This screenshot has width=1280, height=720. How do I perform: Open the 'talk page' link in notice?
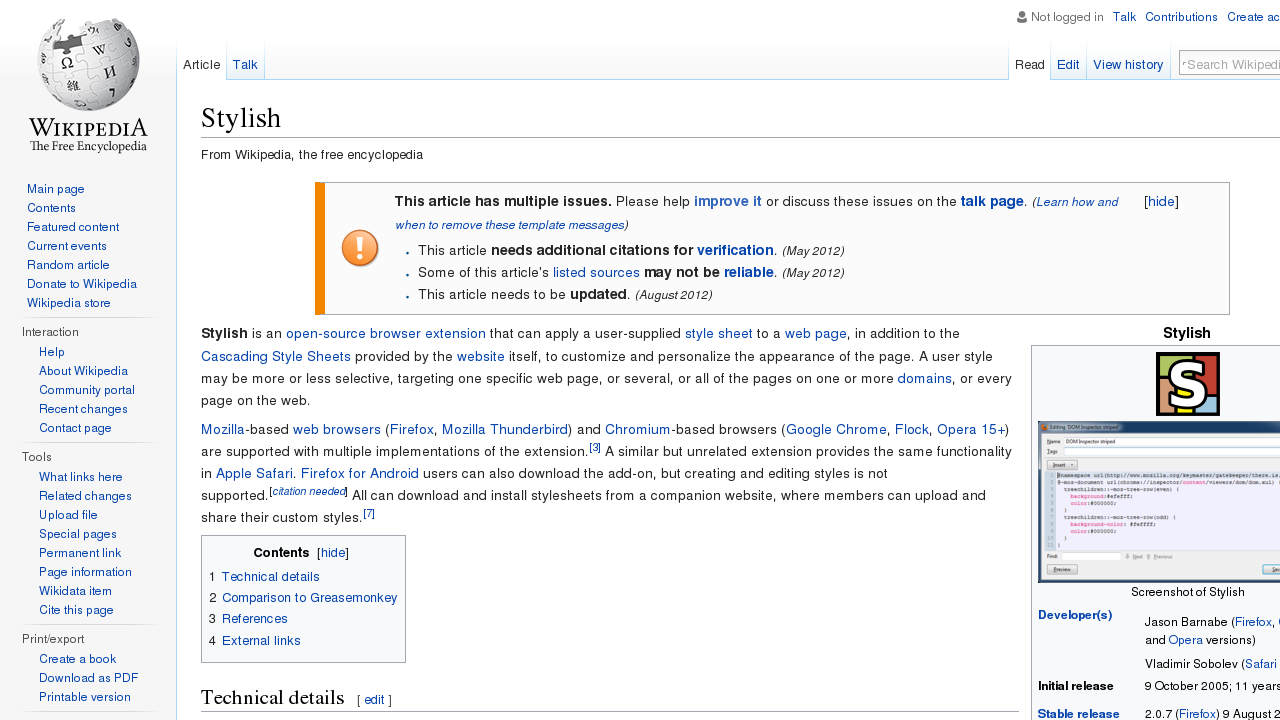[x=992, y=202]
